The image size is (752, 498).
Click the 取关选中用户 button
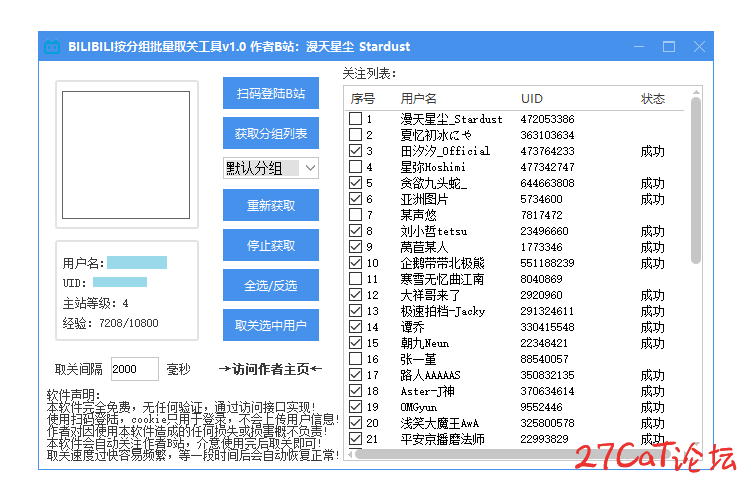coord(270,325)
